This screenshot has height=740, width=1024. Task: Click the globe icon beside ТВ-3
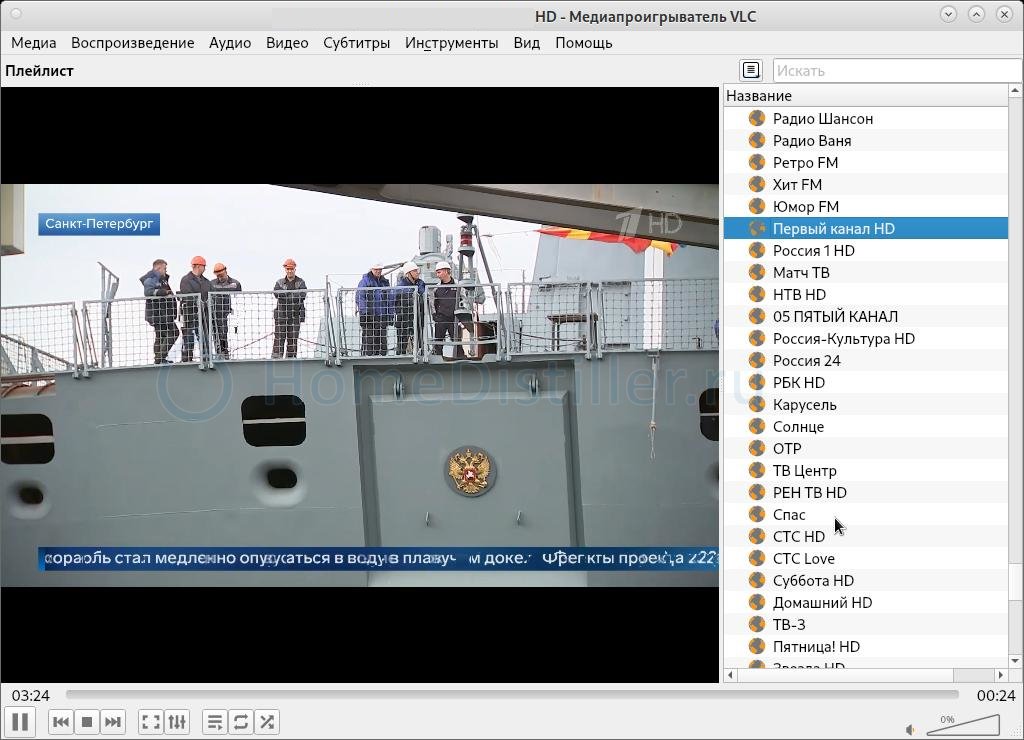[757, 624]
